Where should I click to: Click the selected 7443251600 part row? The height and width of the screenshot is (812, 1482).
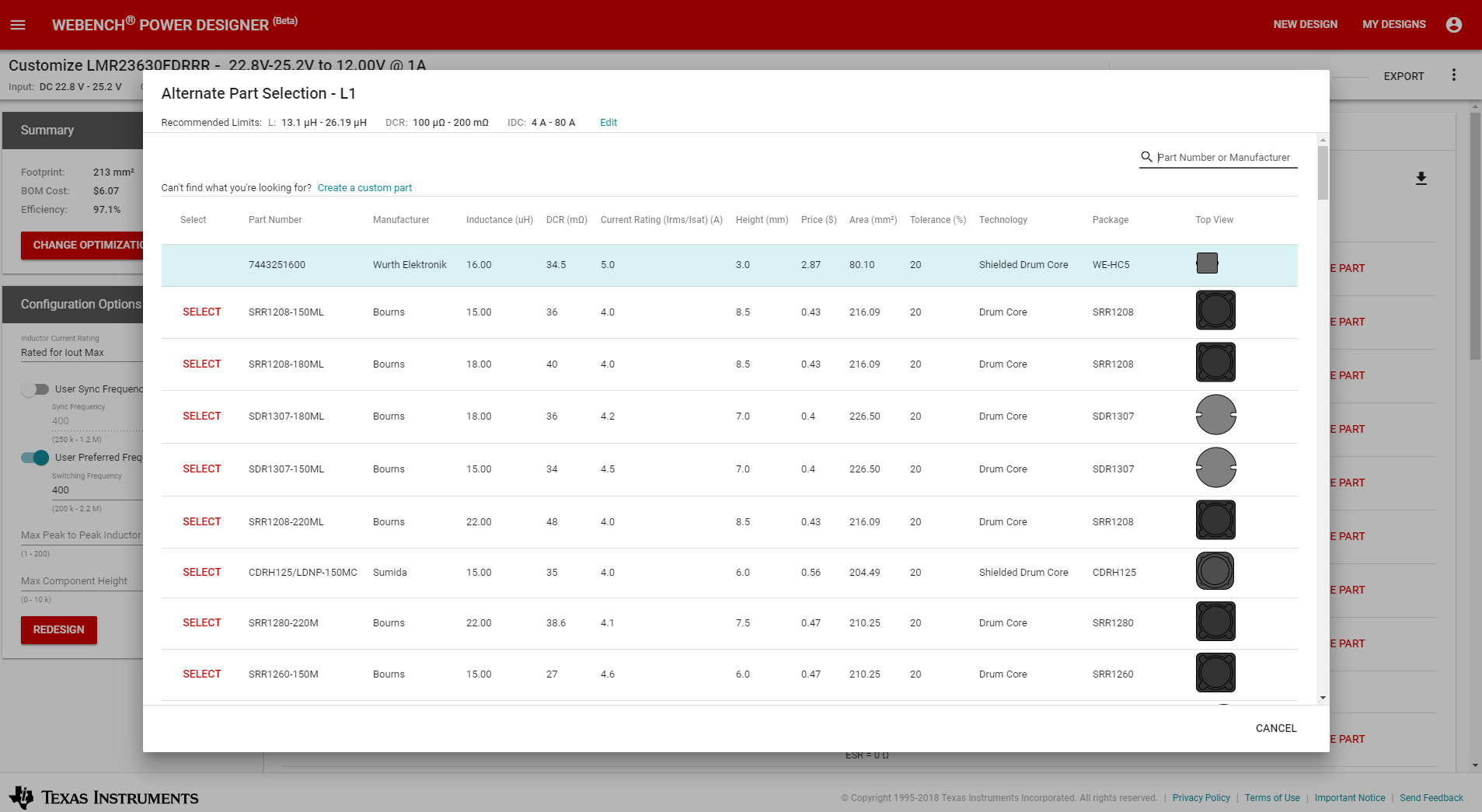(x=730, y=265)
